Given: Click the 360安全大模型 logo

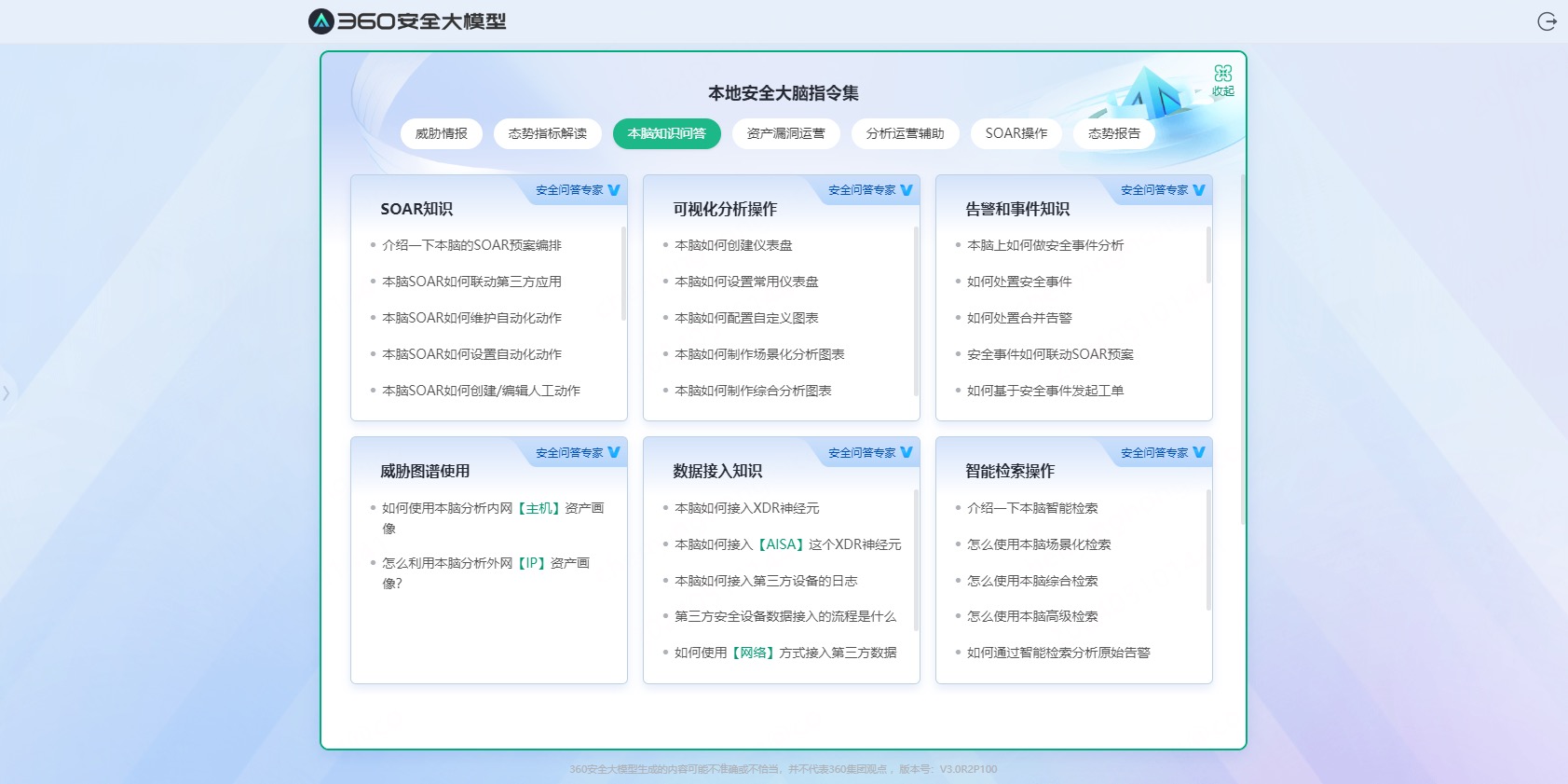Looking at the screenshot, I should click(407, 21).
